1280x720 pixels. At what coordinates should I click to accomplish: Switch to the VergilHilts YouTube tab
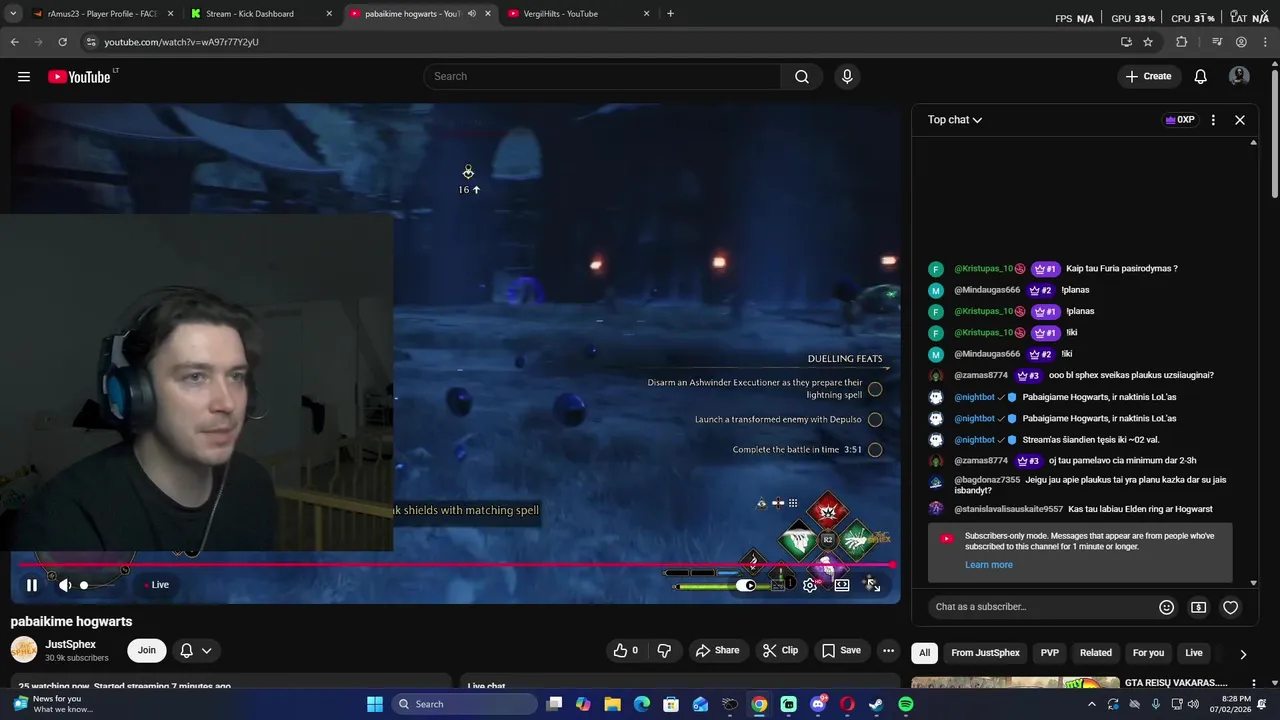click(x=579, y=14)
